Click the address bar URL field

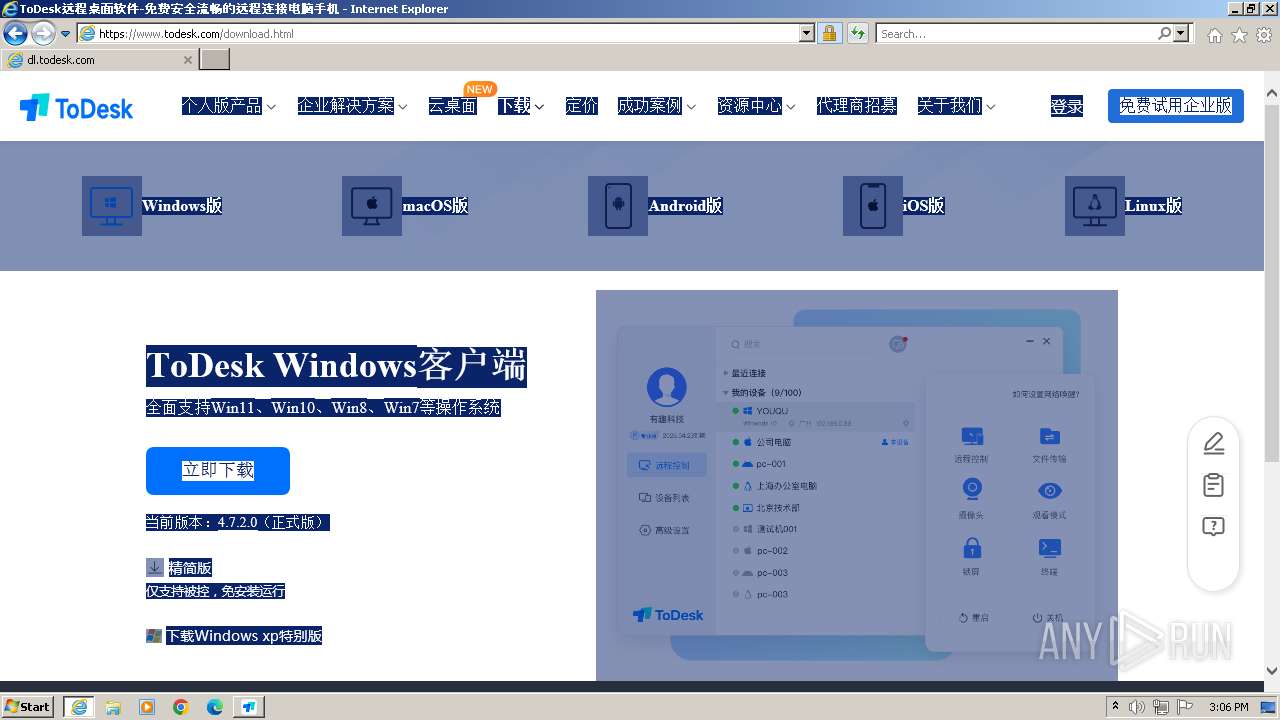point(447,33)
